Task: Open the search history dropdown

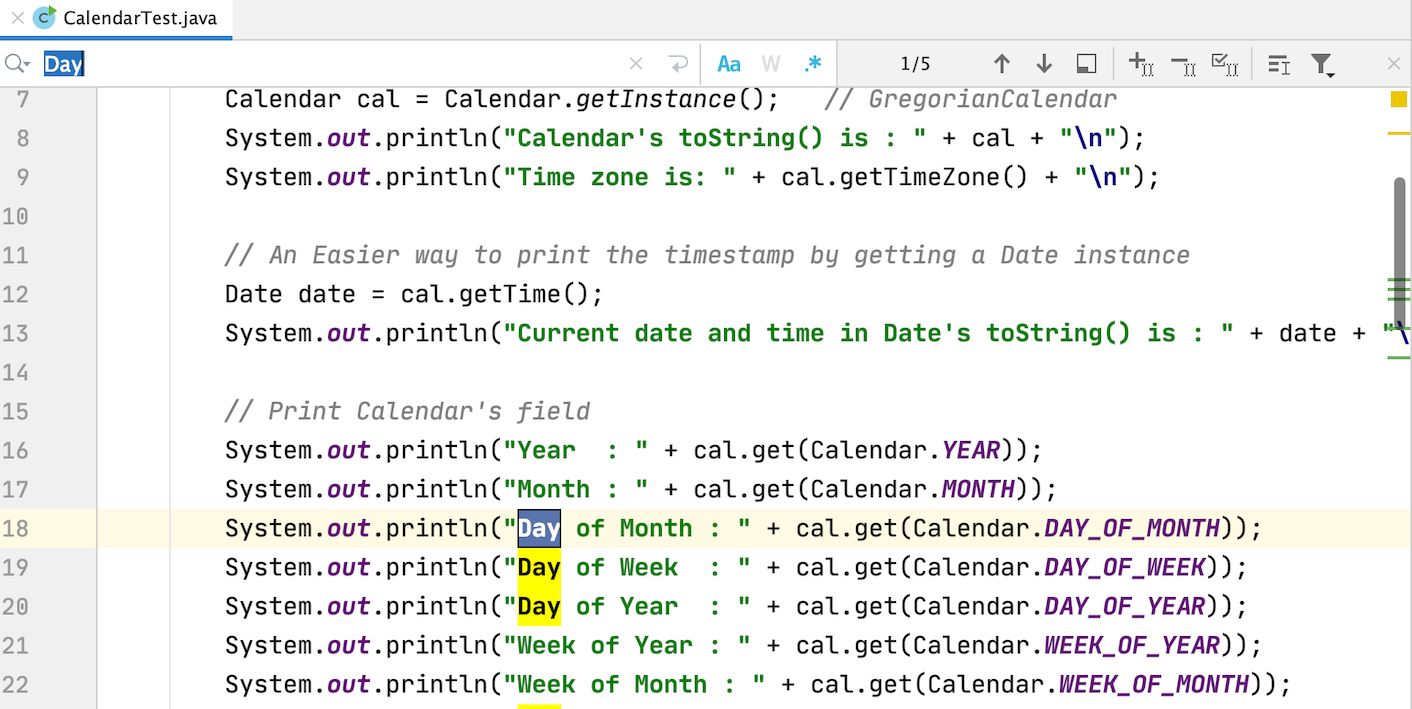Action: (x=16, y=63)
